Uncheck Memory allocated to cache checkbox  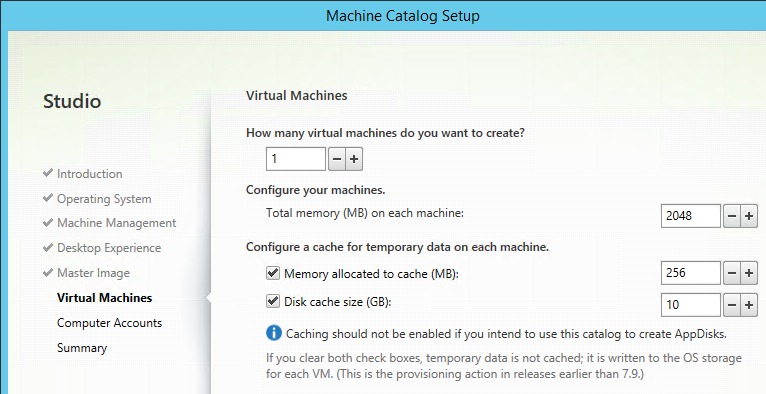[273, 273]
